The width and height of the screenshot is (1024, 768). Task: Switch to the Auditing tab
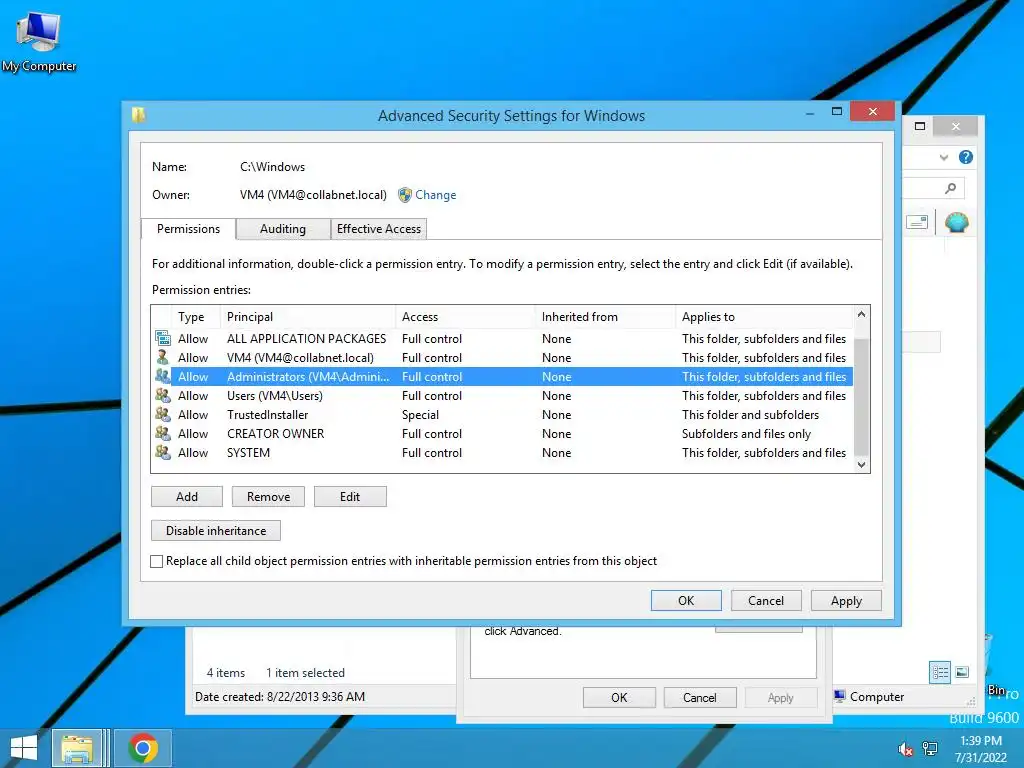point(283,229)
